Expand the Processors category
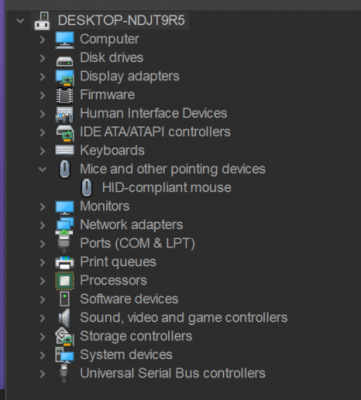 pyautogui.click(x=42, y=281)
